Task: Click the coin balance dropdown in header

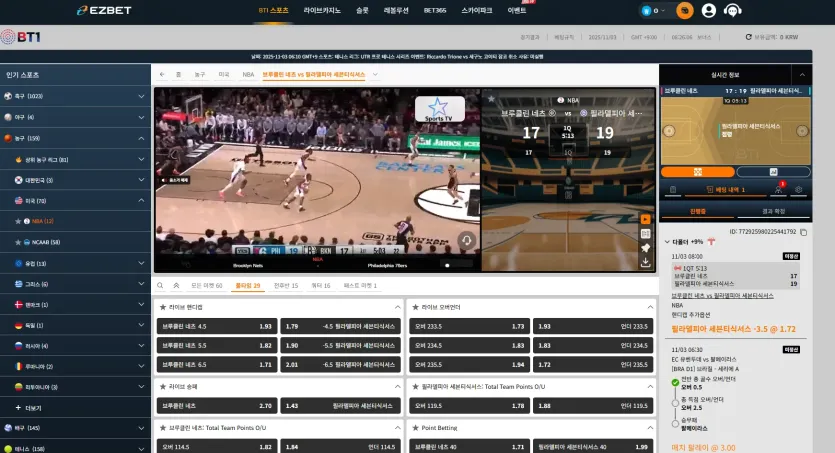Action: point(653,11)
